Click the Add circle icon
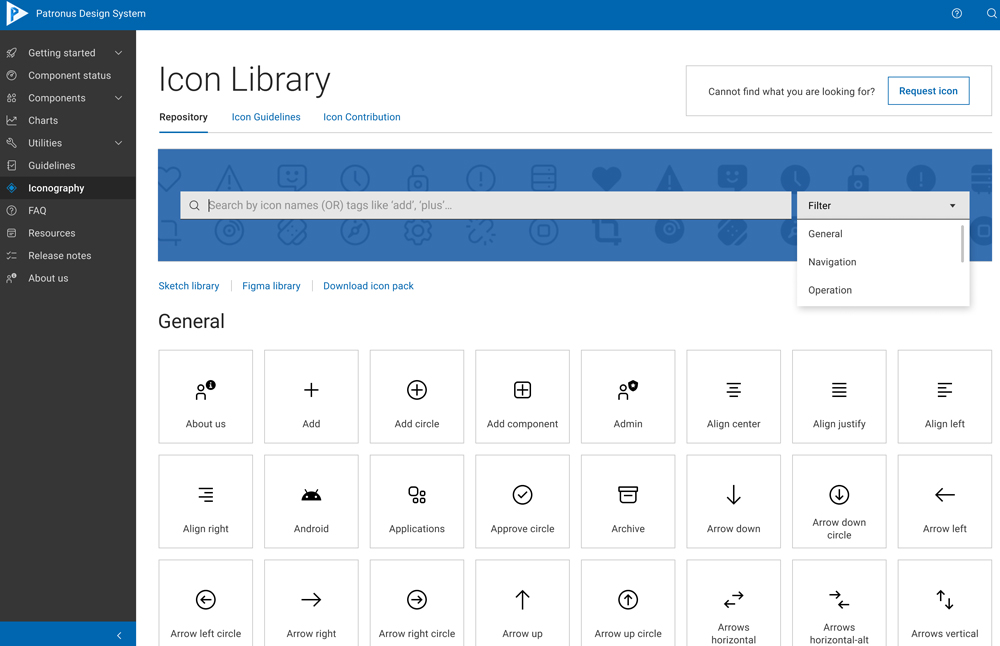 417,391
